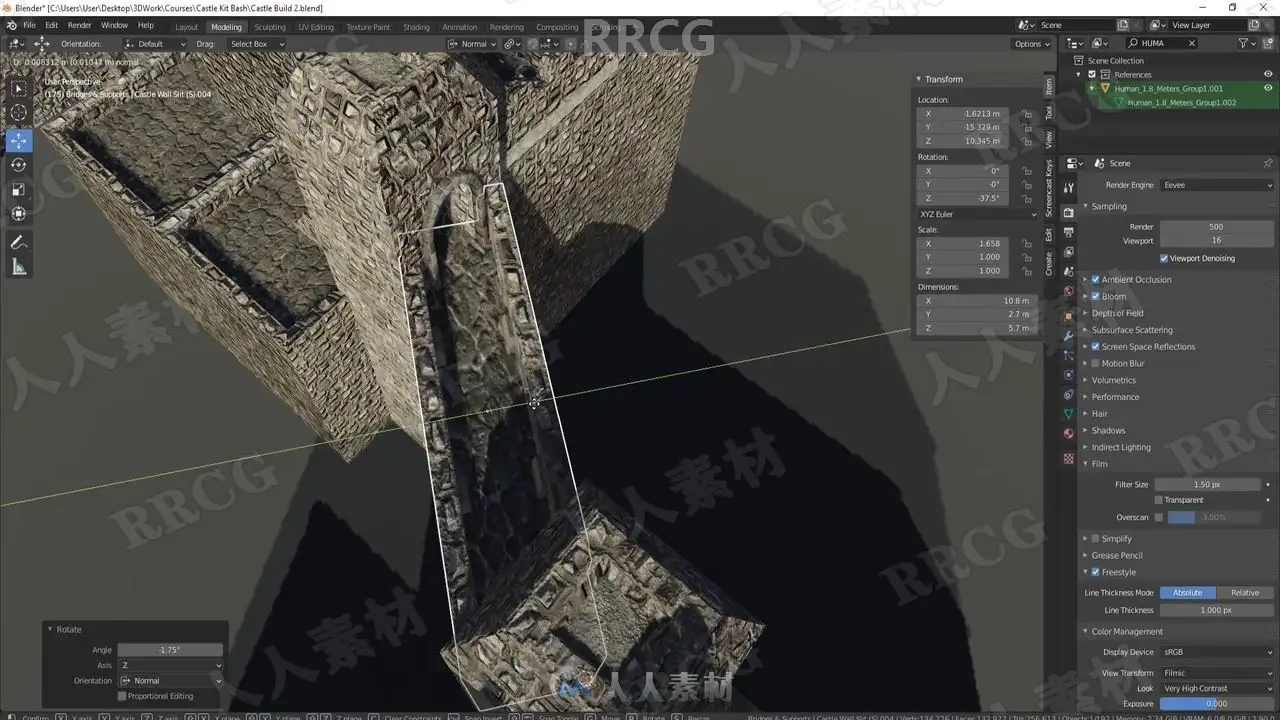Screen dimensions: 1280x720
Task: Select the Annotate tool
Action: coord(19,242)
